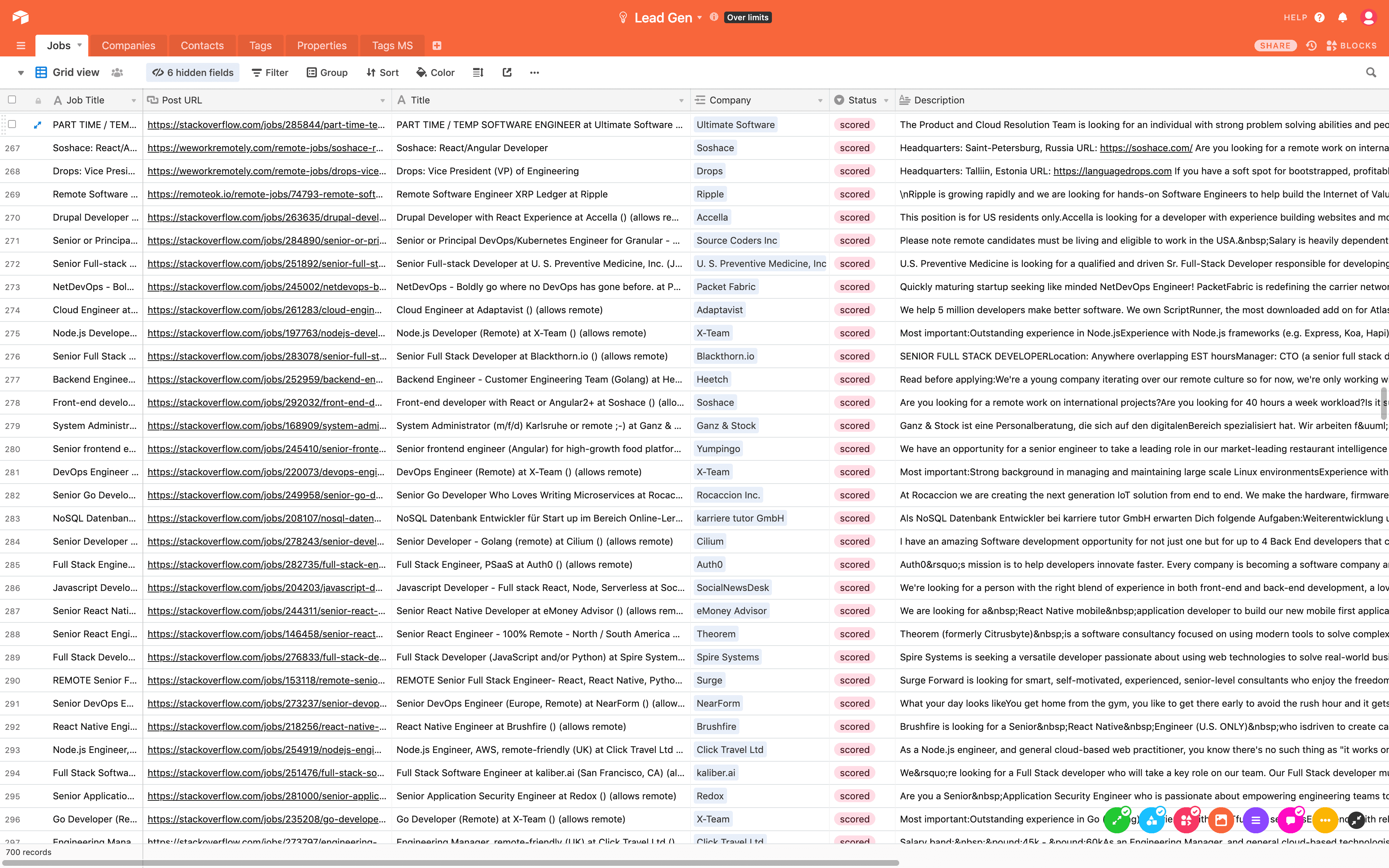Image resolution: width=1389 pixels, height=868 pixels.
Task: Open the tables list hamburger menu
Action: tap(21, 45)
